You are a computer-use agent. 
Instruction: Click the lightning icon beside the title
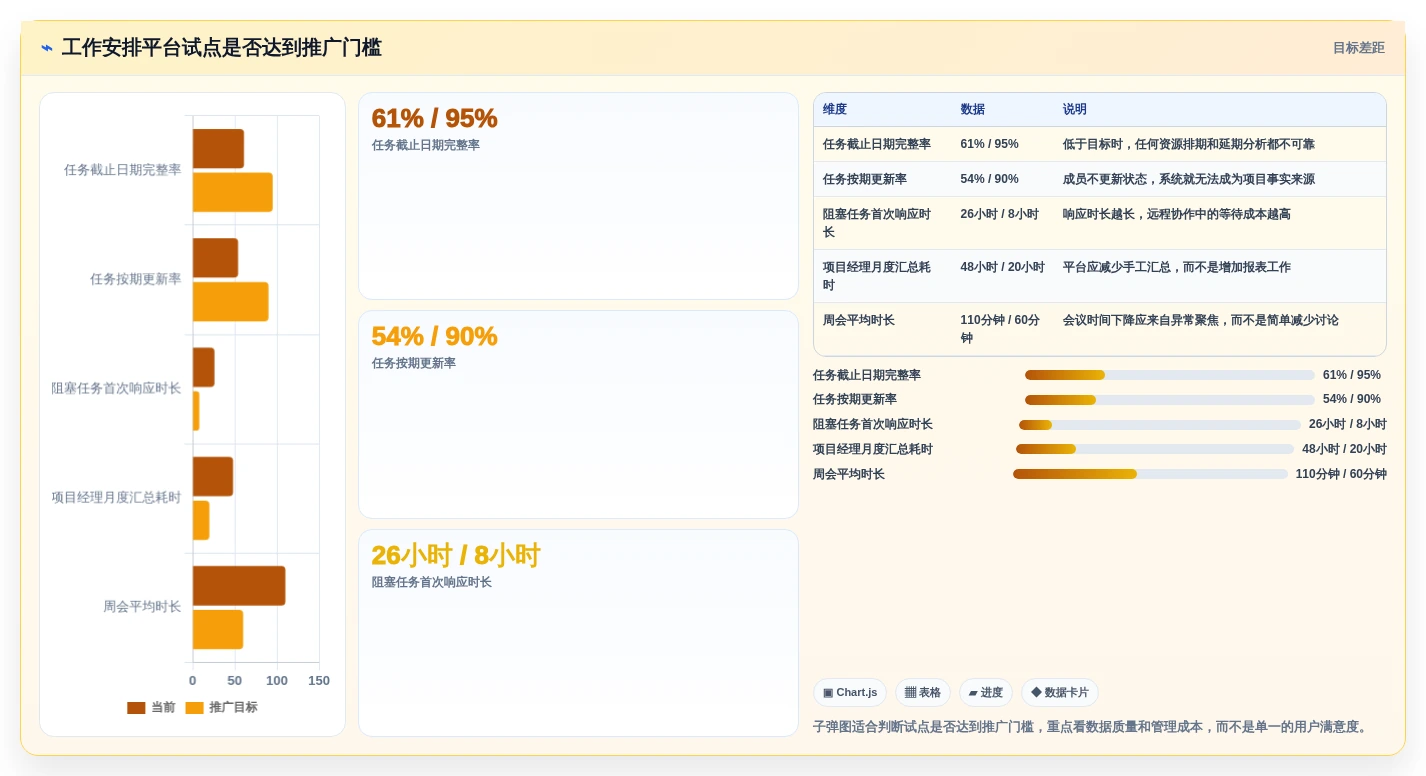pos(47,48)
